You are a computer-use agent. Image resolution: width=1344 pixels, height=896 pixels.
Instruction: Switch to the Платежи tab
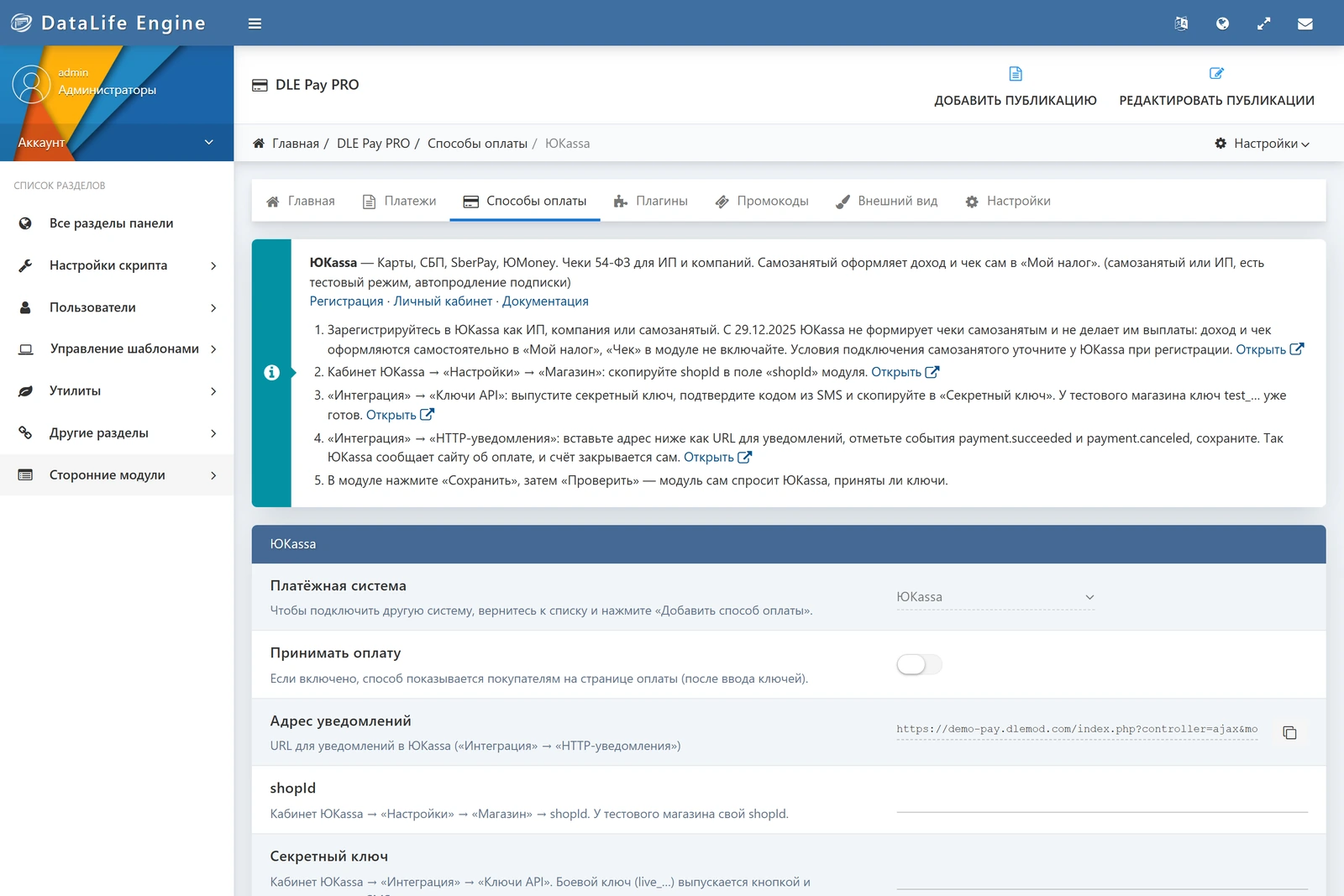pyautogui.click(x=399, y=202)
